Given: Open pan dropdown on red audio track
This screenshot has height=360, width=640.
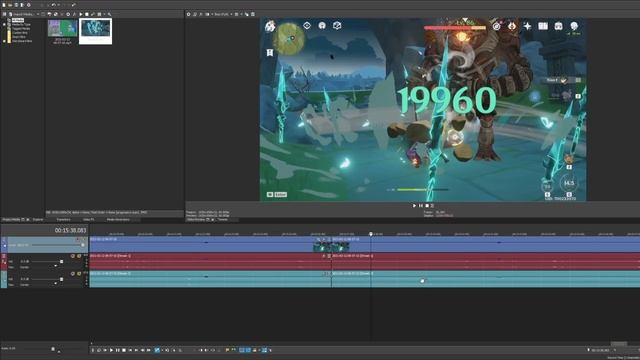Looking at the screenshot, I should pos(56,266).
